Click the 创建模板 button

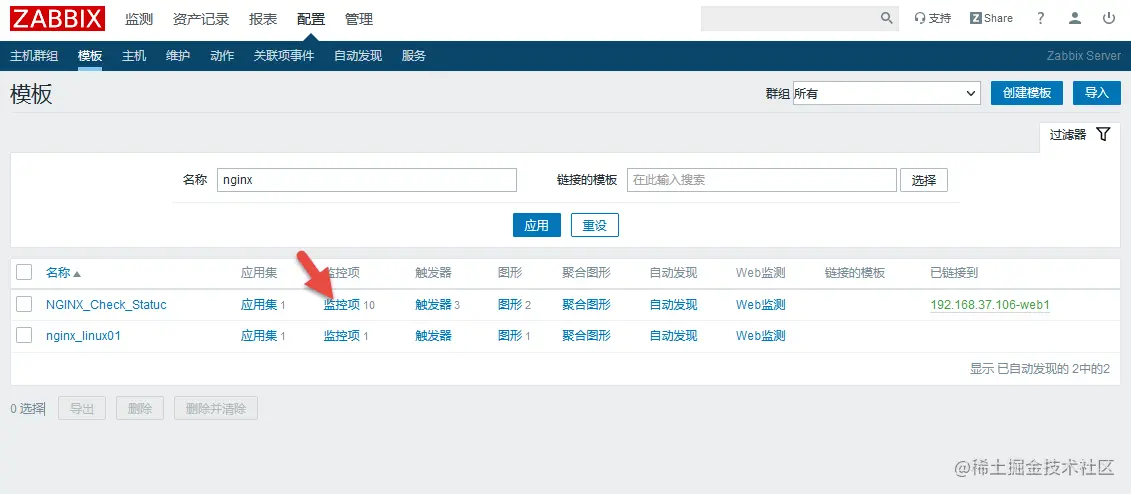click(x=1027, y=92)
